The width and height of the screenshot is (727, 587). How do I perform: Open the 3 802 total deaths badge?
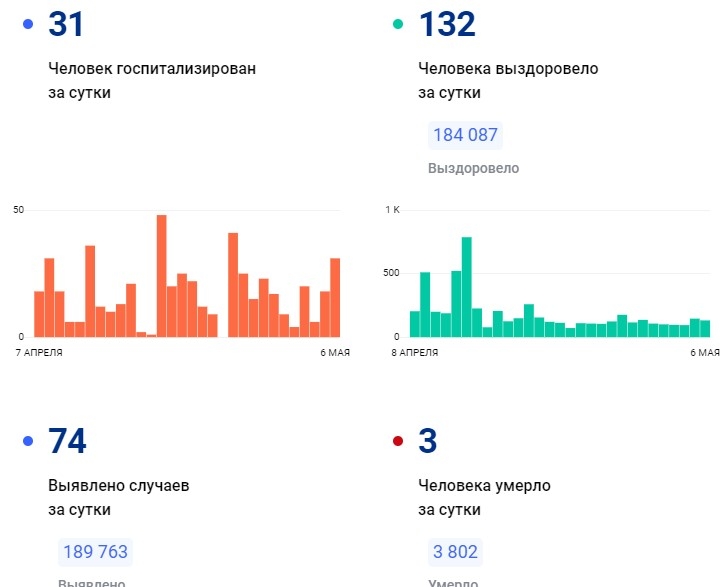(x=455, y=552)
